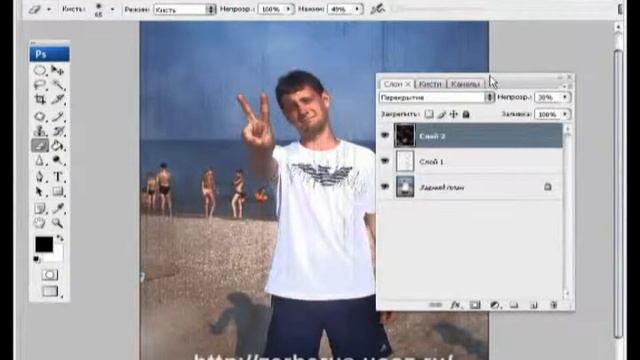Open layer blend mode Перекрытие dropdown
This screenshot has width=640, height=360.
coord(436,97)
